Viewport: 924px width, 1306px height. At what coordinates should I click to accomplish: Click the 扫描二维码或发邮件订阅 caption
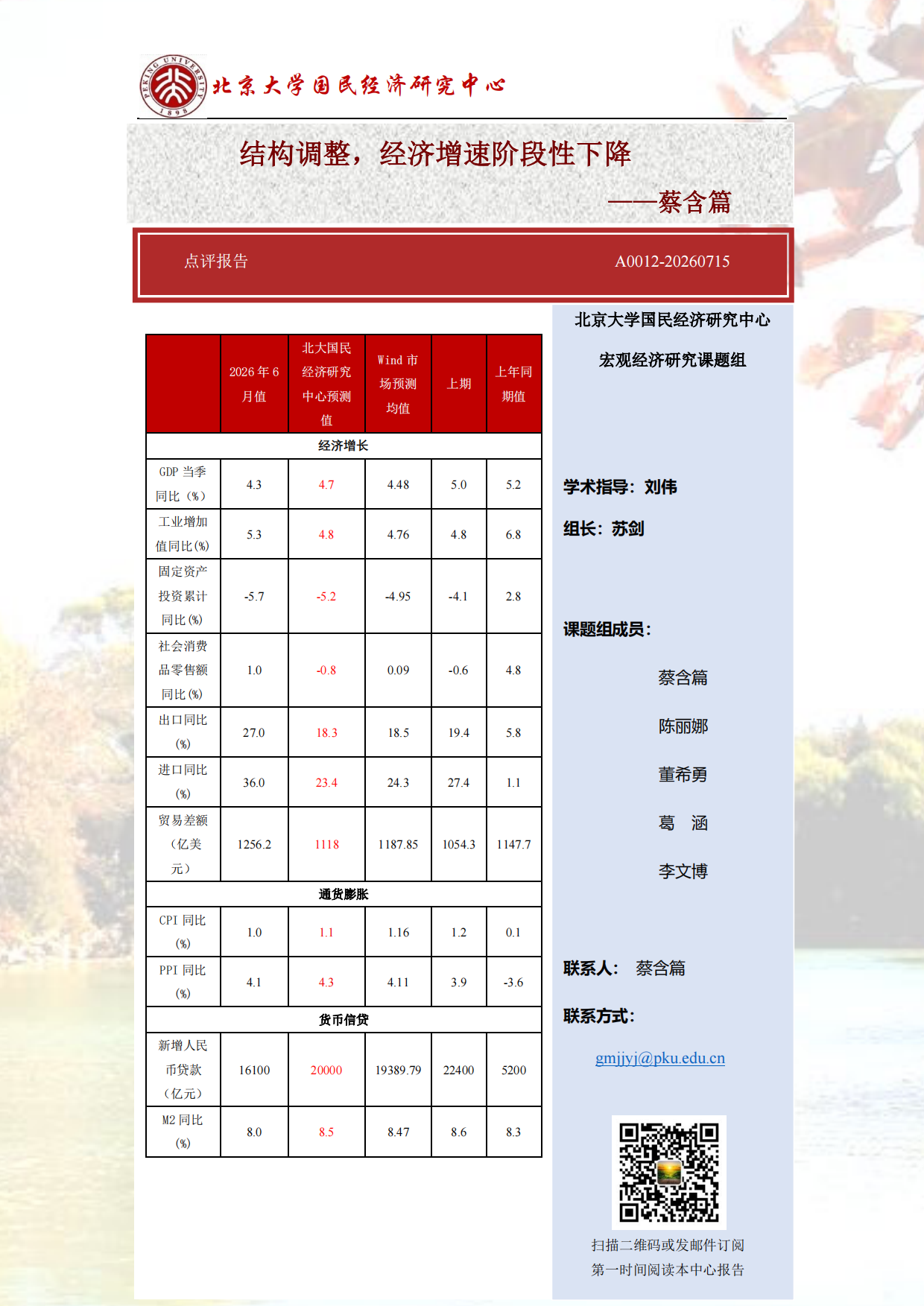point(668,1245)
